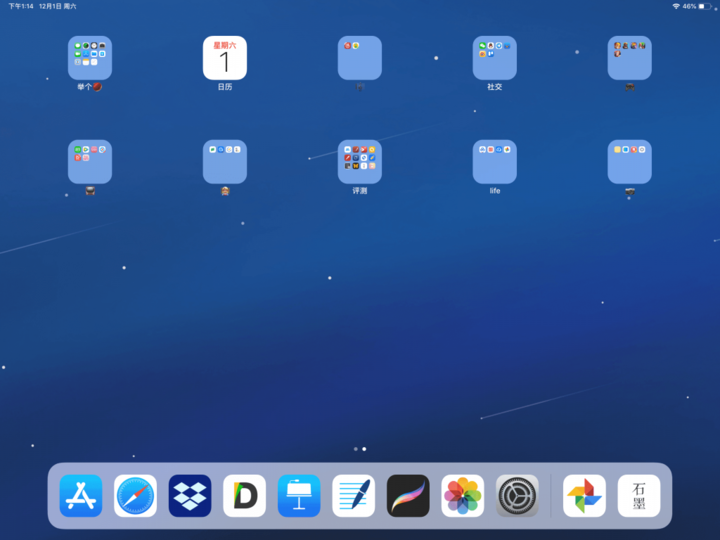Screen dimensions: 720x540
Task: Open the folder directly below 举个 folder
Action: [x=90, y=162]
